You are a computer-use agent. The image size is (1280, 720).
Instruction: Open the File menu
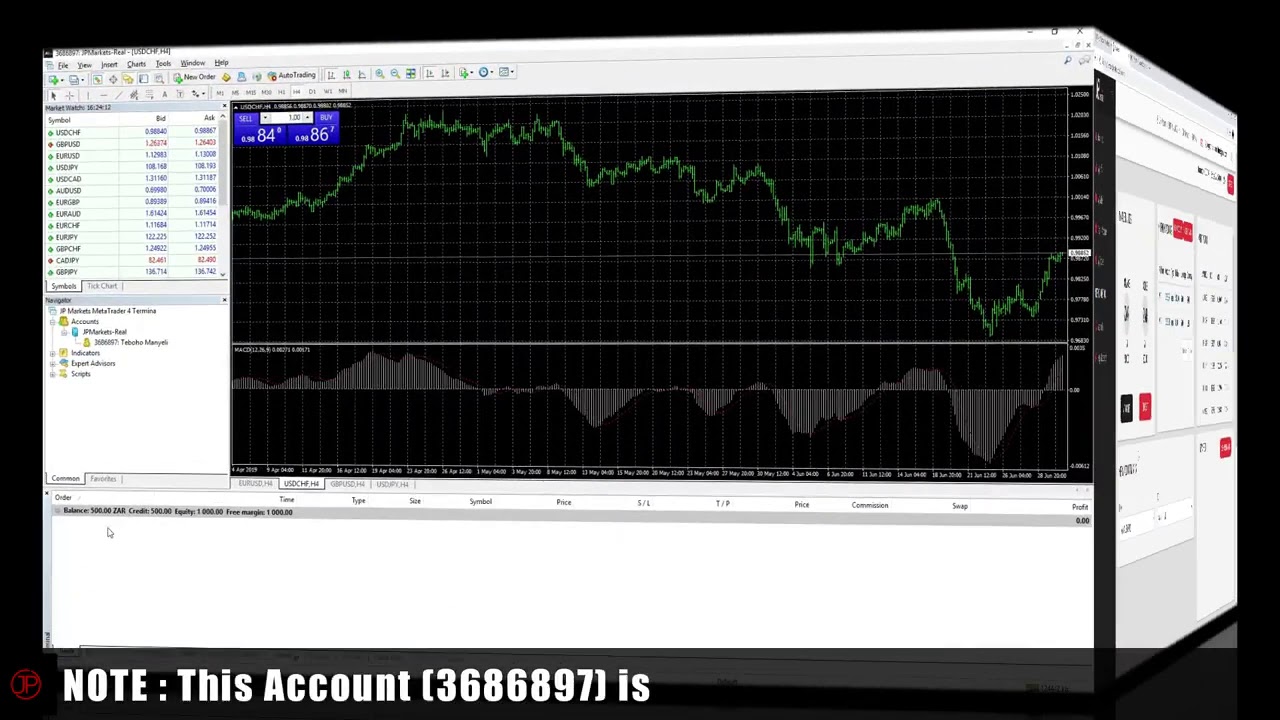[63, 65]
